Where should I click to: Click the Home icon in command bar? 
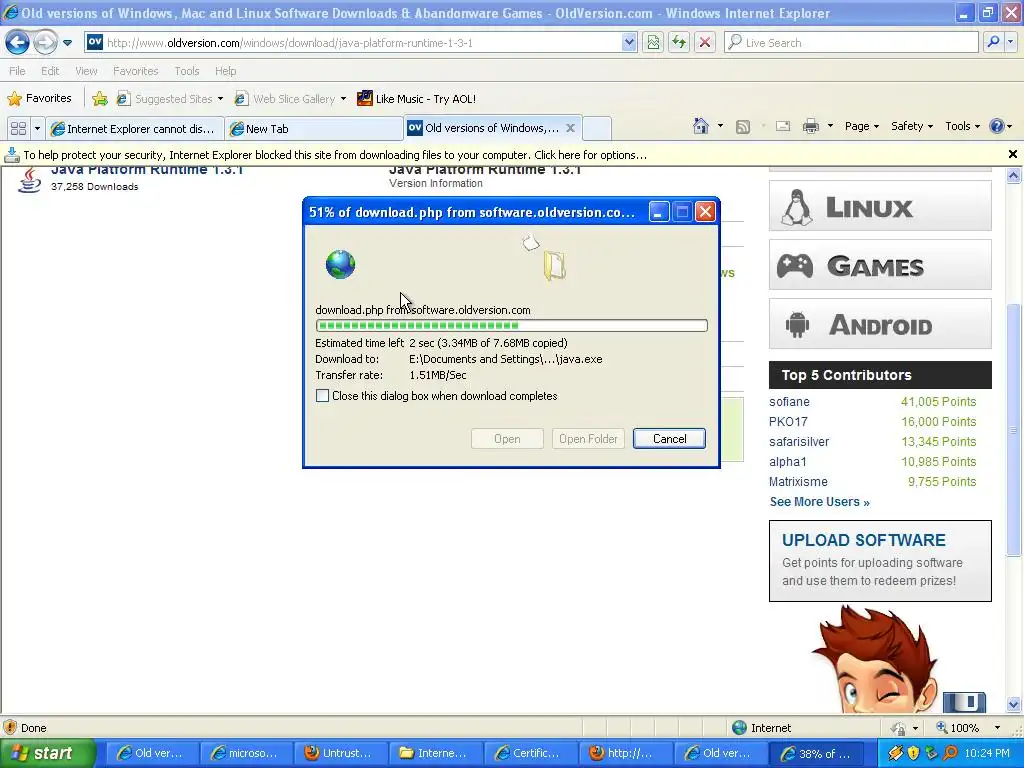point(701,126)
